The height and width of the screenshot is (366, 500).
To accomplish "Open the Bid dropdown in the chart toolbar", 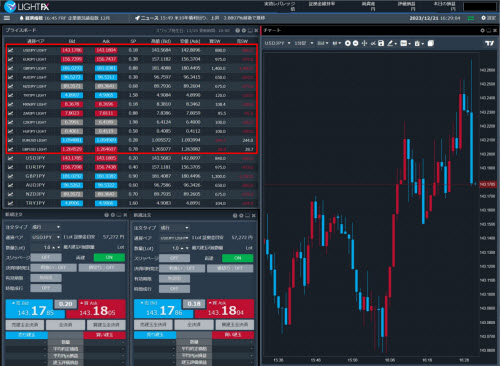I will click(323, 43).
